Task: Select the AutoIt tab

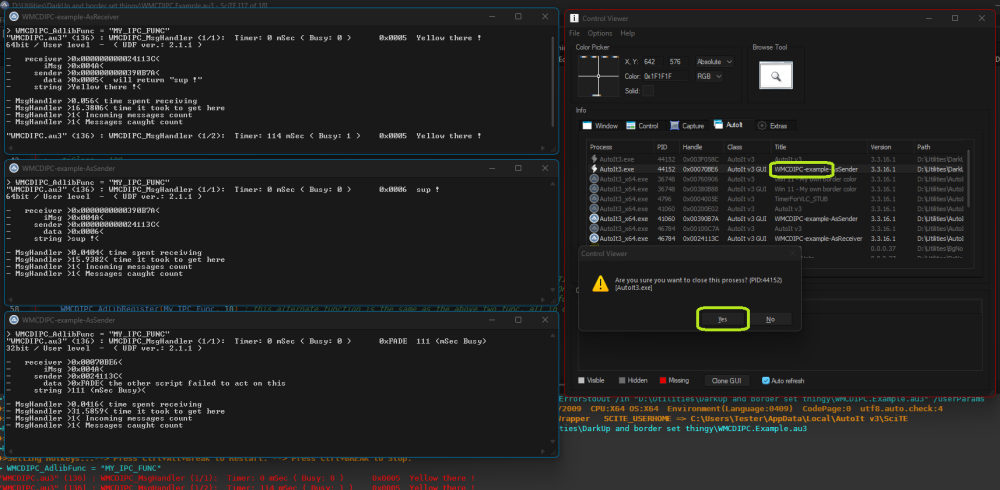Action: click(x=732, y=125)
